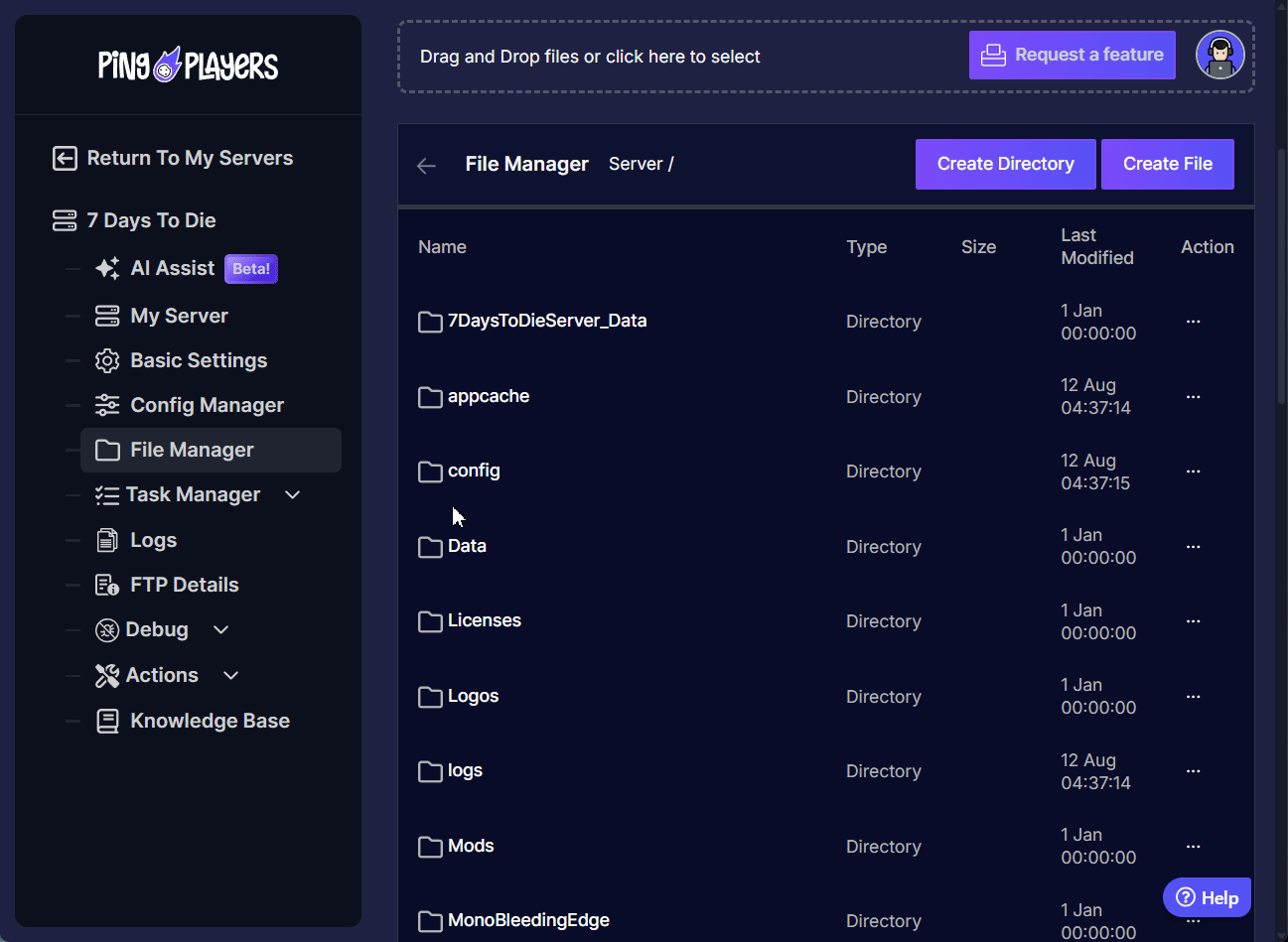Click the 7 Days To Die server label
The width and height of the screenshot is (1288, 942).
151,220
